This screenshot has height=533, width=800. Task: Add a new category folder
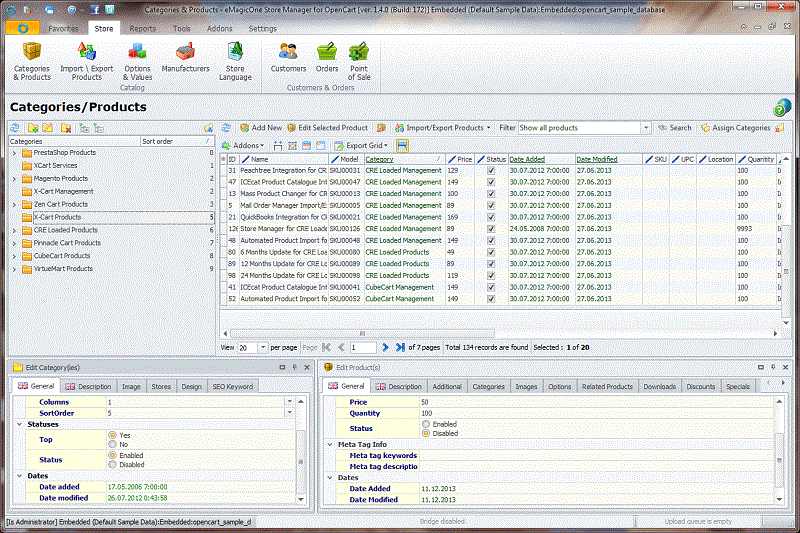33,128
